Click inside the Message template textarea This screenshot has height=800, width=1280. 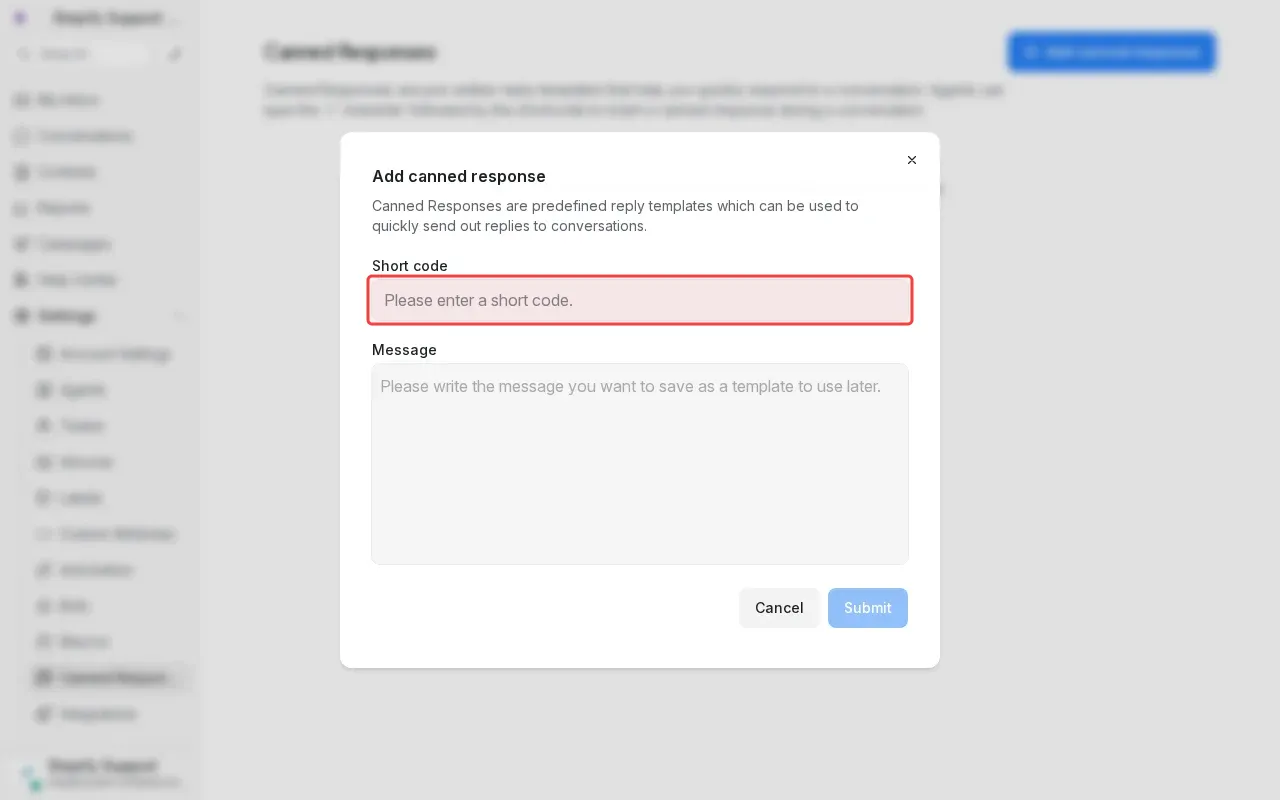pos(640,464)
